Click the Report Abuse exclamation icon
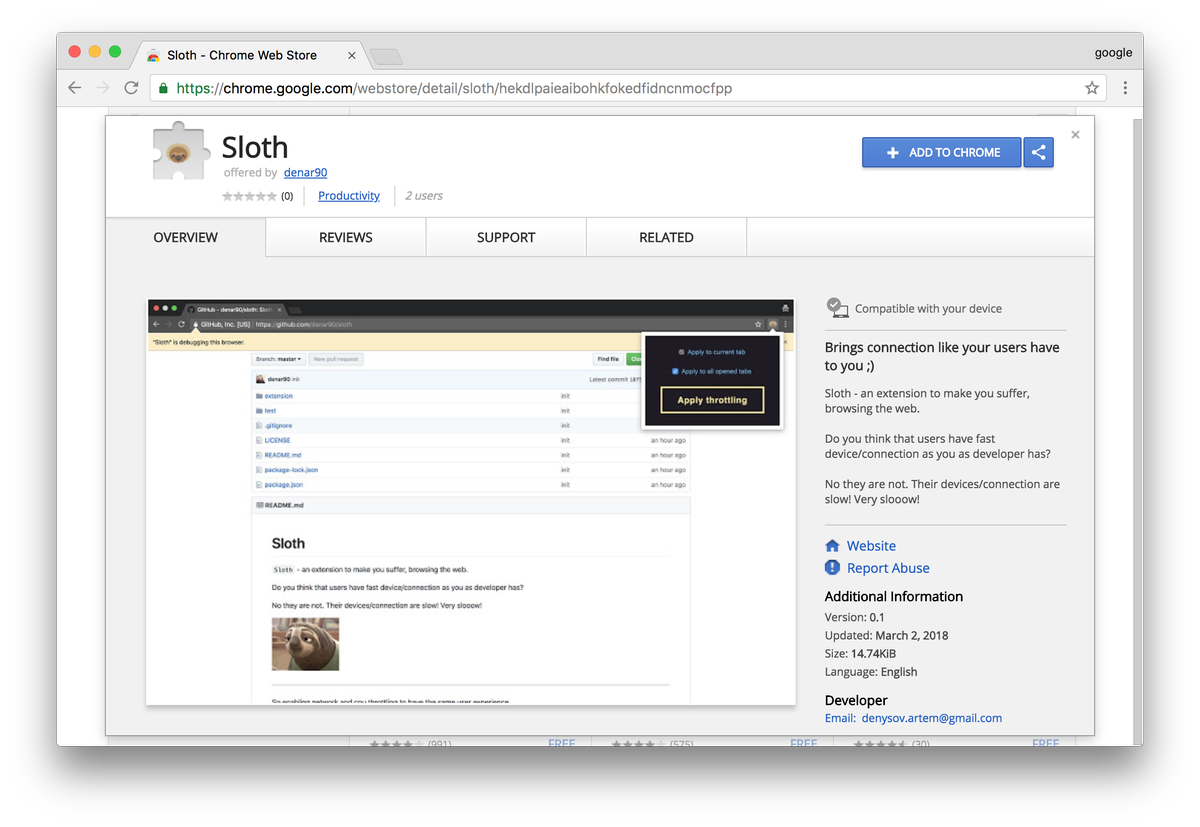 coord(832,568)
